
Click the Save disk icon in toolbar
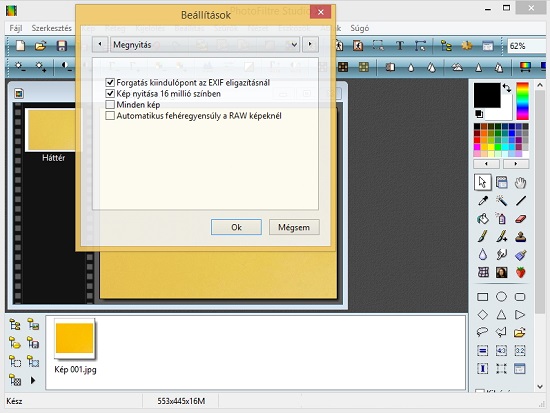point(62,46)
